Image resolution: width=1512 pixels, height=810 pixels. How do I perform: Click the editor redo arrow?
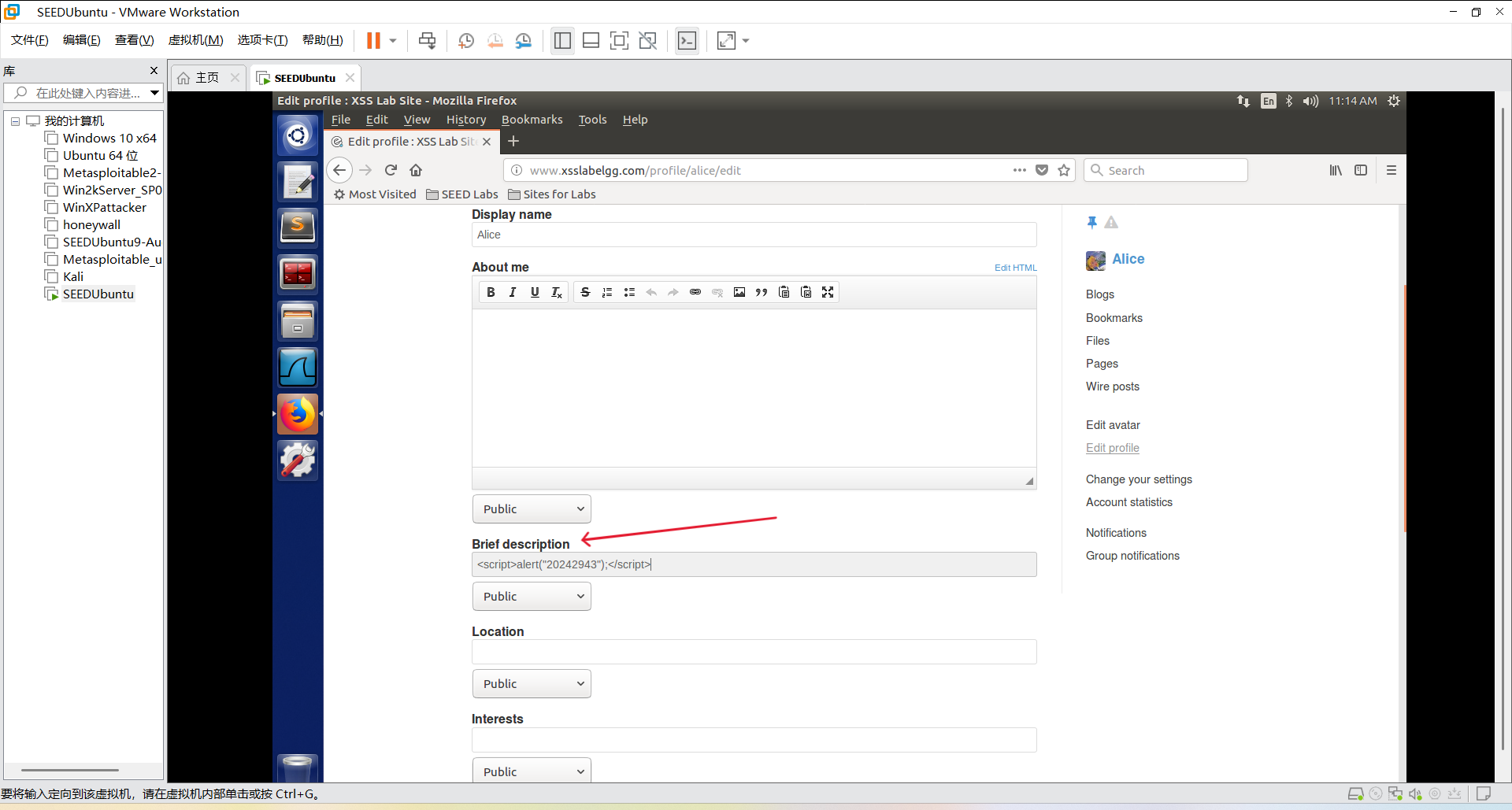(673, 292)
